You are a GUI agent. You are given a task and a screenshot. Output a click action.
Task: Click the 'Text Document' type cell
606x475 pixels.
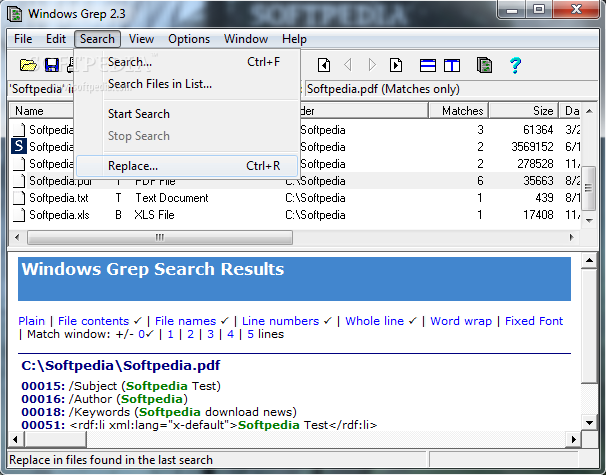[x=172, y=198]
